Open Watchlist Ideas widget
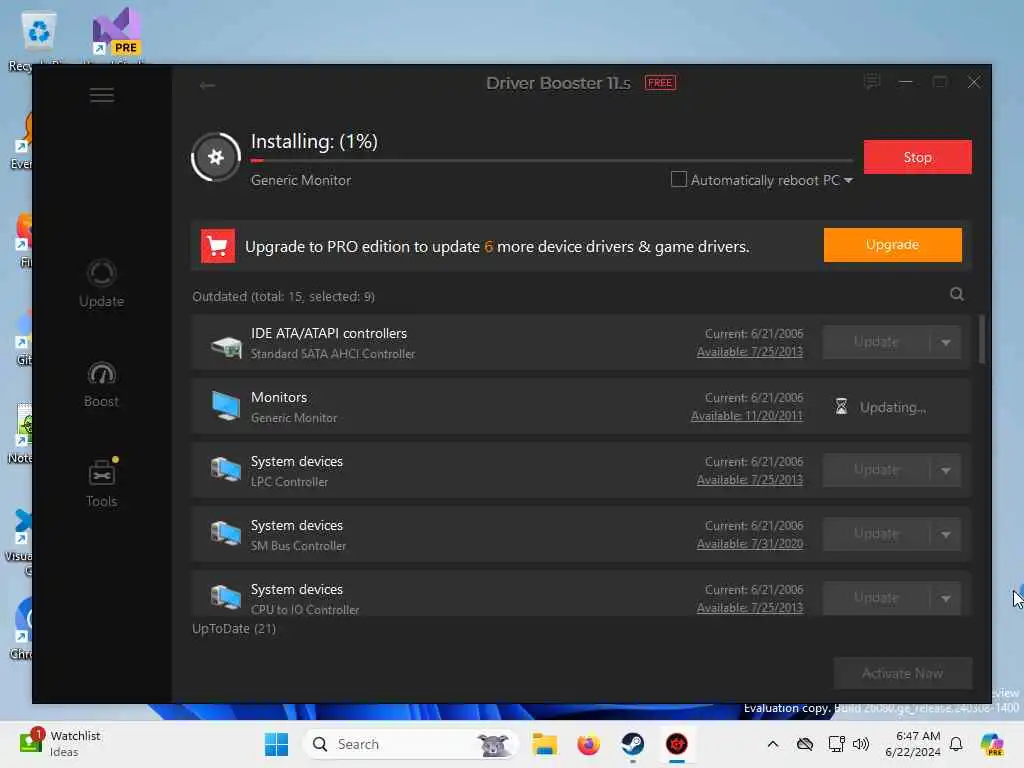 60,744
